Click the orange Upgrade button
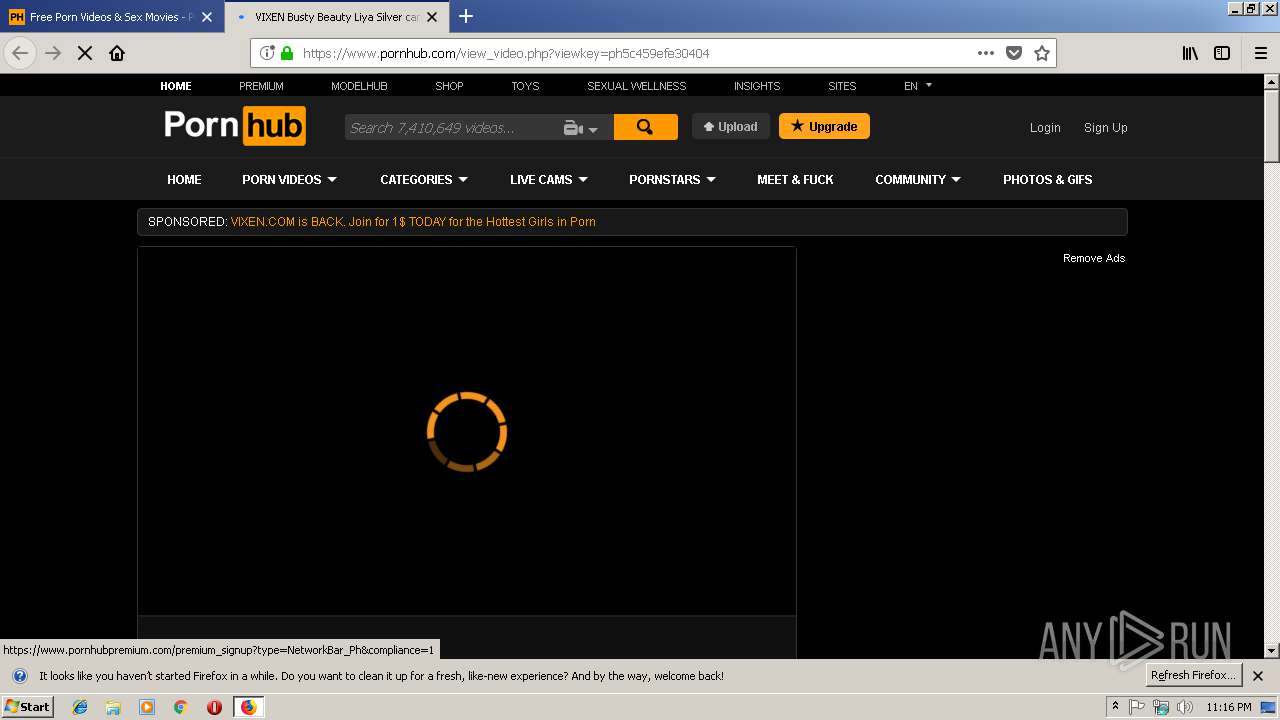The width and height of the screenshot is (1280, 720). tap(824, 126)
